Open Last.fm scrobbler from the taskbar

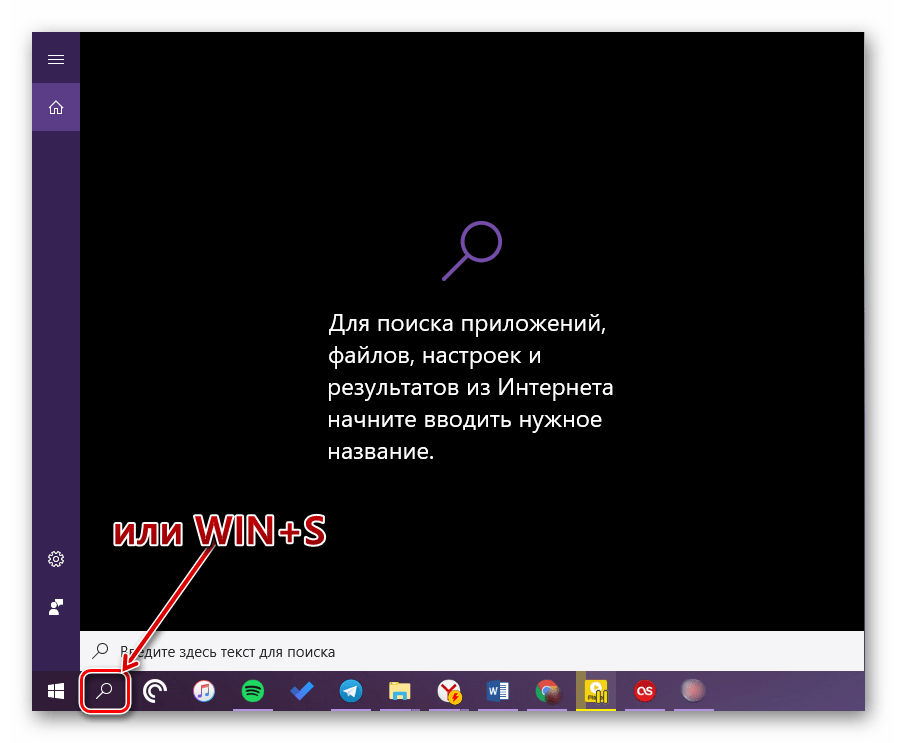[x=645, y=691]
